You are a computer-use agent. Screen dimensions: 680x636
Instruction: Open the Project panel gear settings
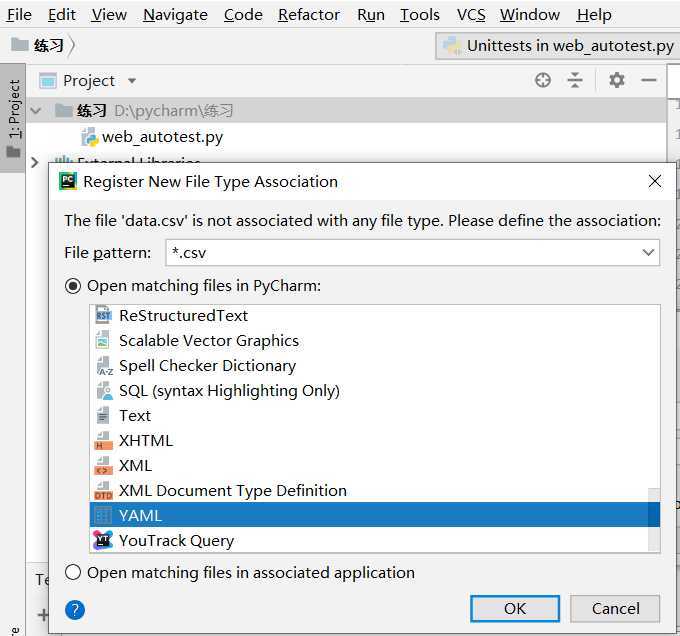click(616, 80)
